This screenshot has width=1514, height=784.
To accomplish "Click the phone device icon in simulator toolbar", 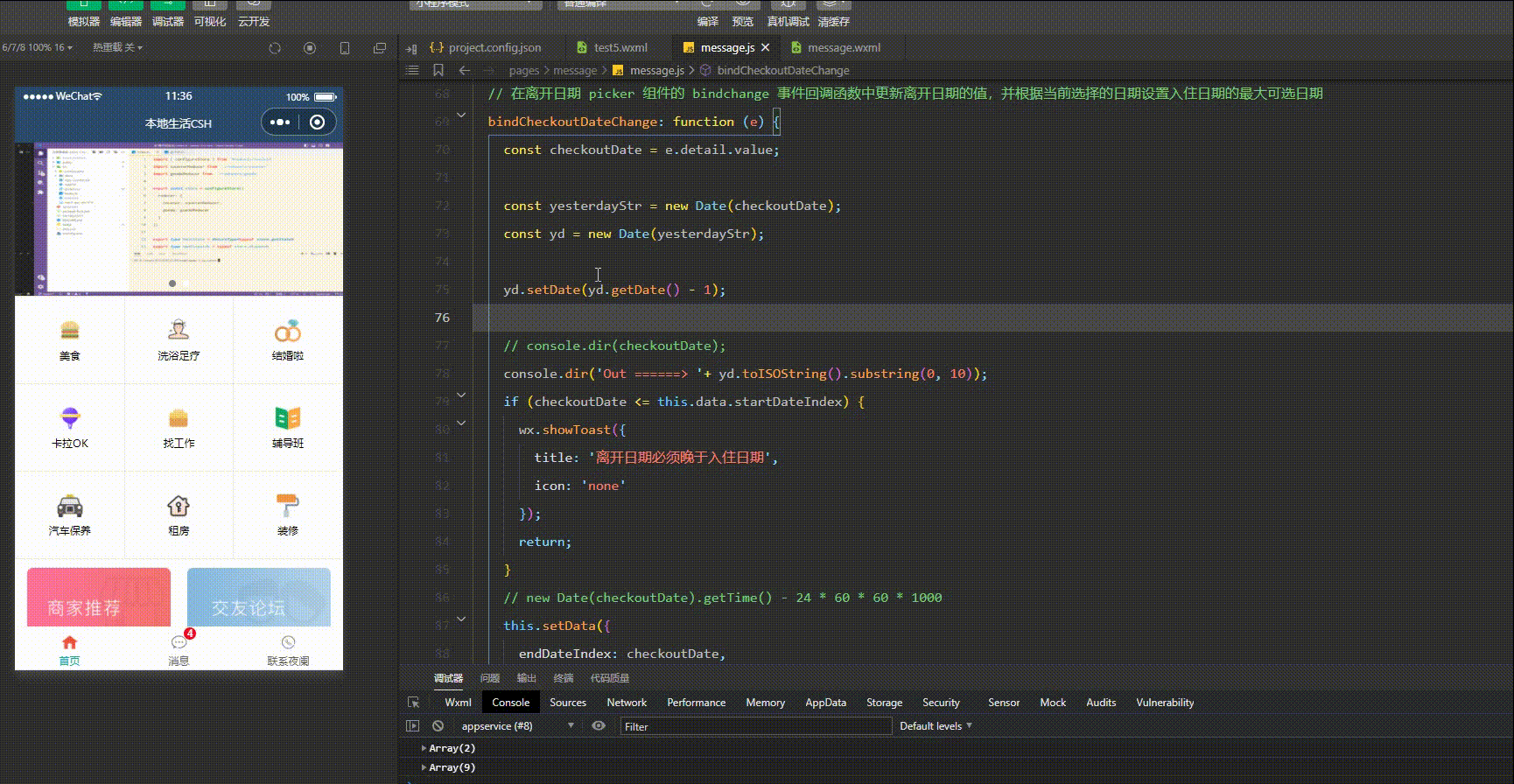I will coord(345,48).
